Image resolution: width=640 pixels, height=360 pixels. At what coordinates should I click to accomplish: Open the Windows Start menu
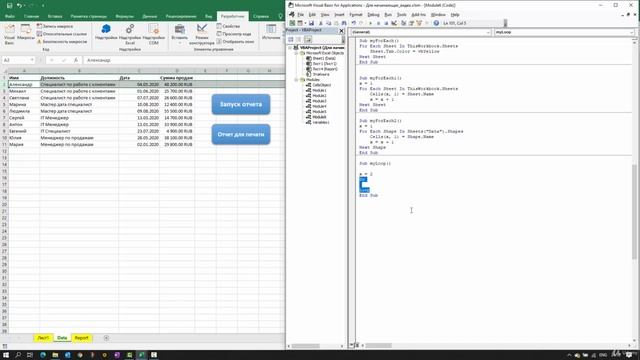6,355
